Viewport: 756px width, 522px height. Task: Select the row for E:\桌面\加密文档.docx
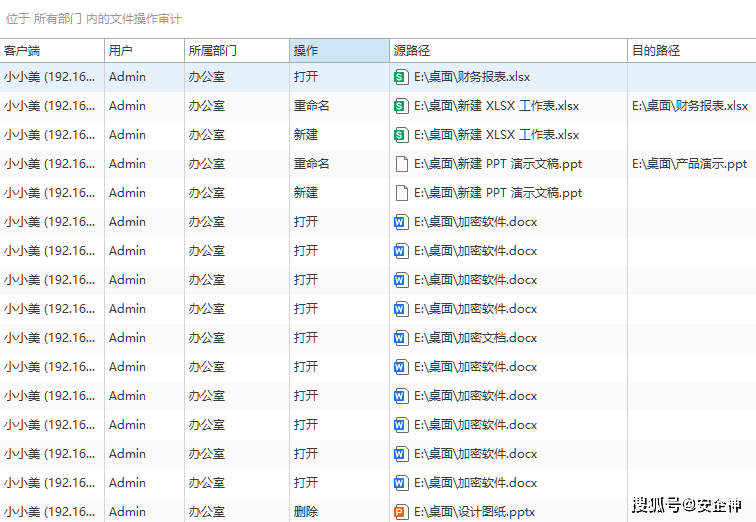(x=476, y=337)
